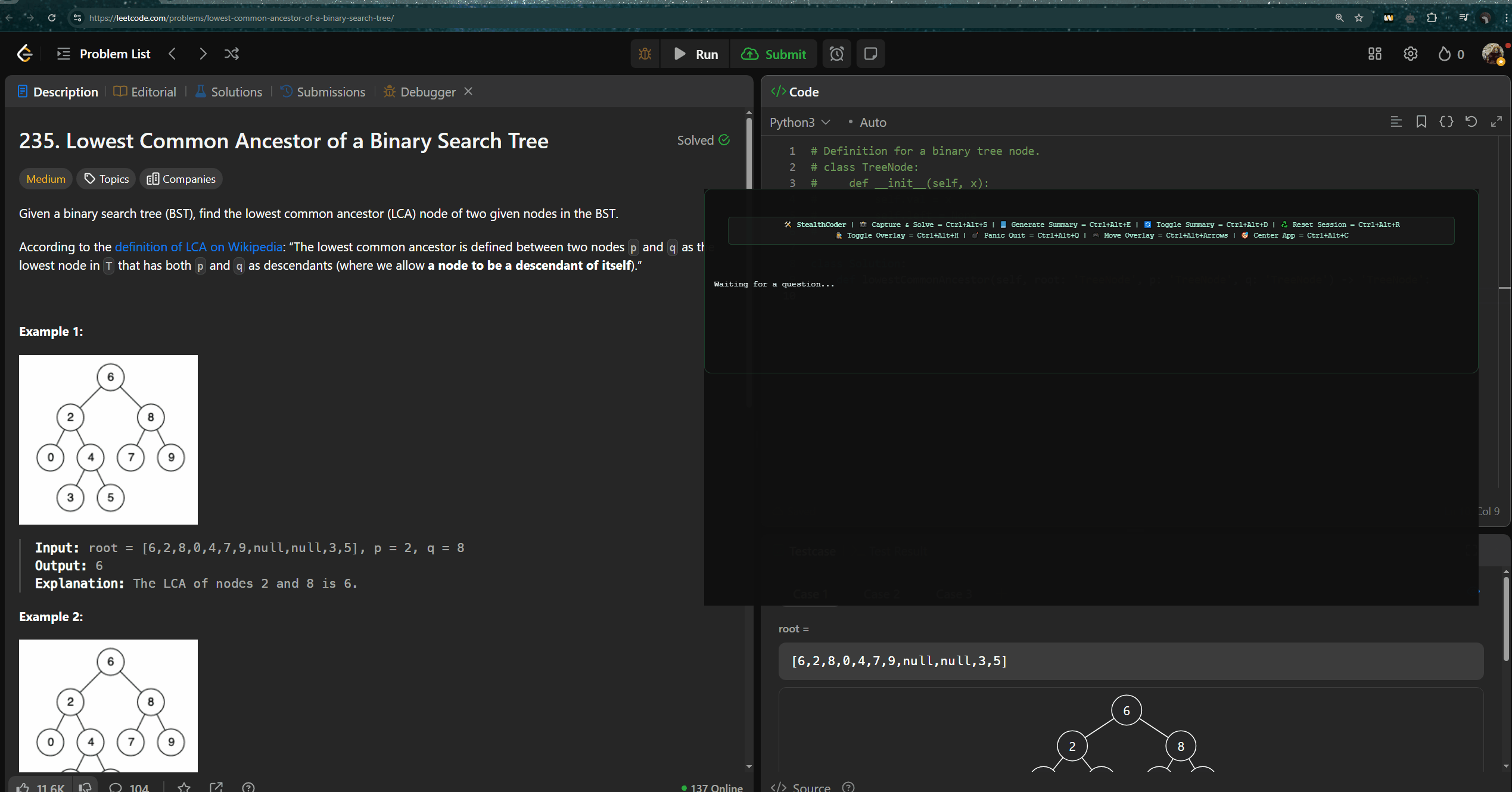This screenshot has height=792, width=1512.
Task: Switch to the Editorial tab
Action: coord(145,92)
